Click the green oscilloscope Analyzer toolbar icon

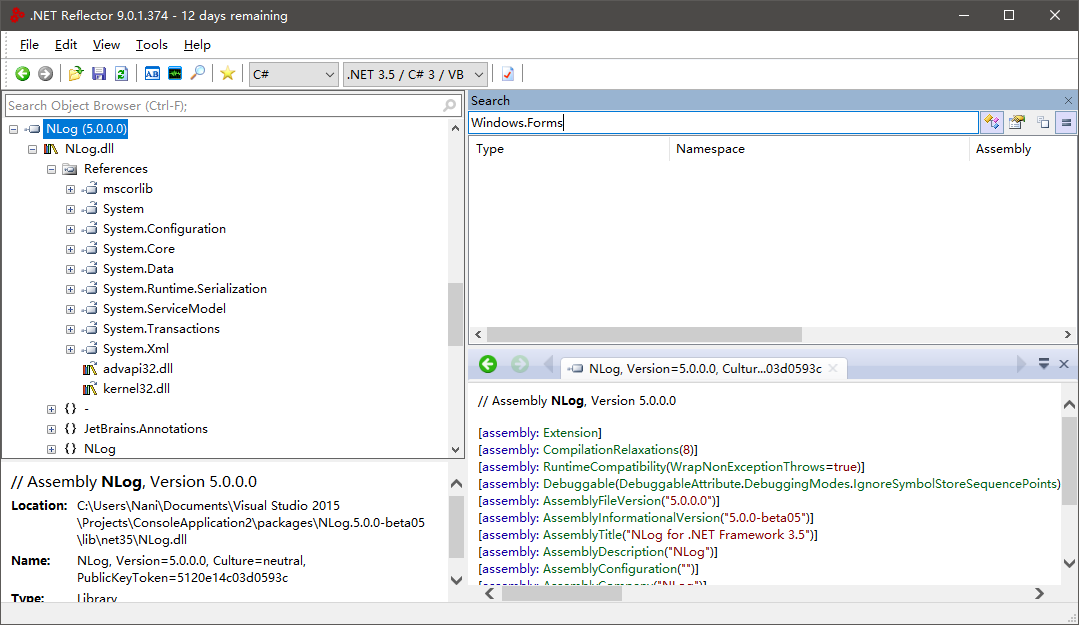click(x=175, y=74)
